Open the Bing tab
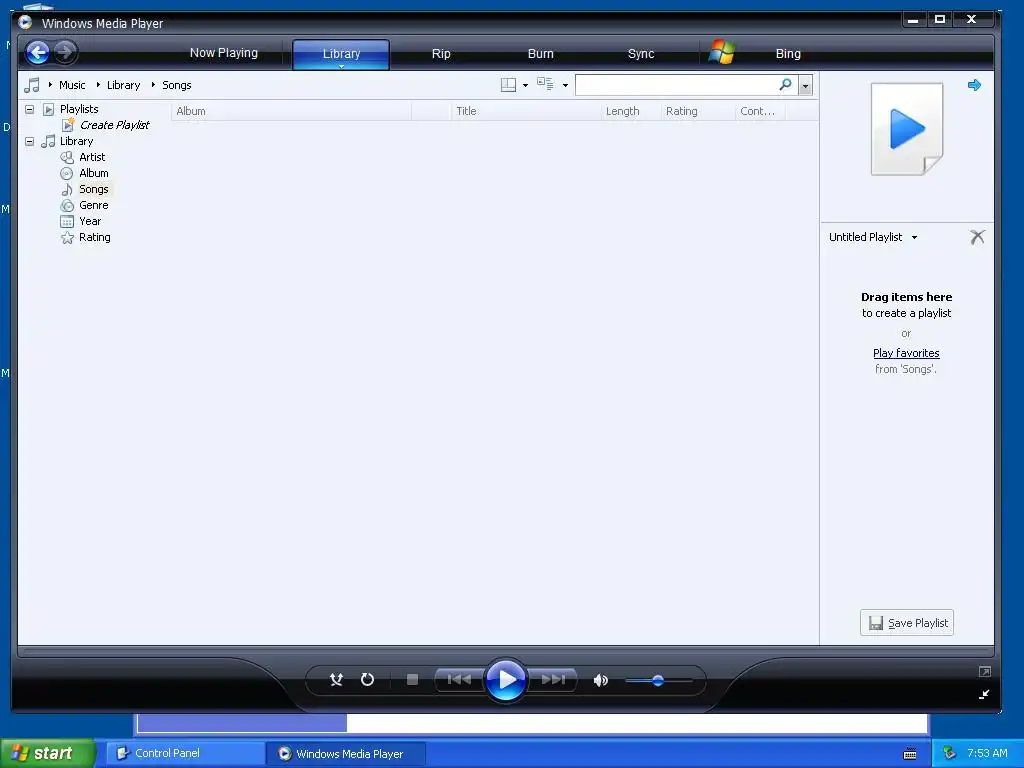 click(x=788, y=54)
